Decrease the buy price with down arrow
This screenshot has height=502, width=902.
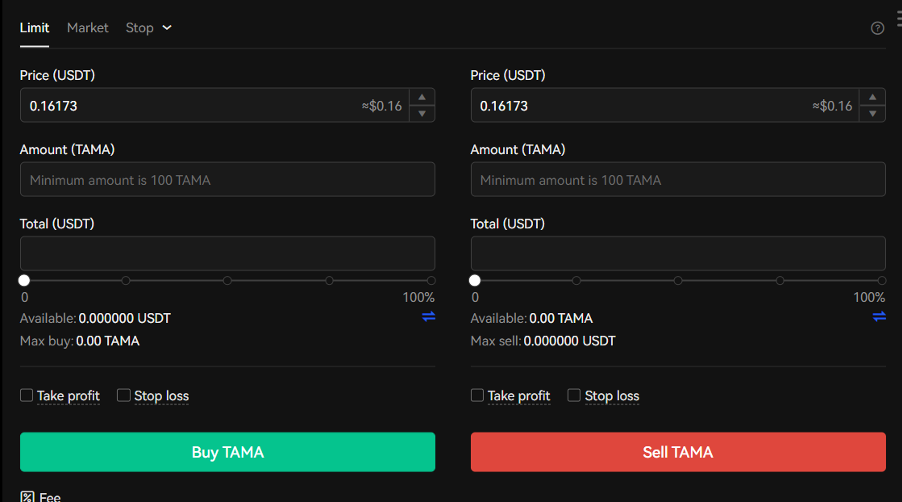pyautogui.click(x=422, y=113)
